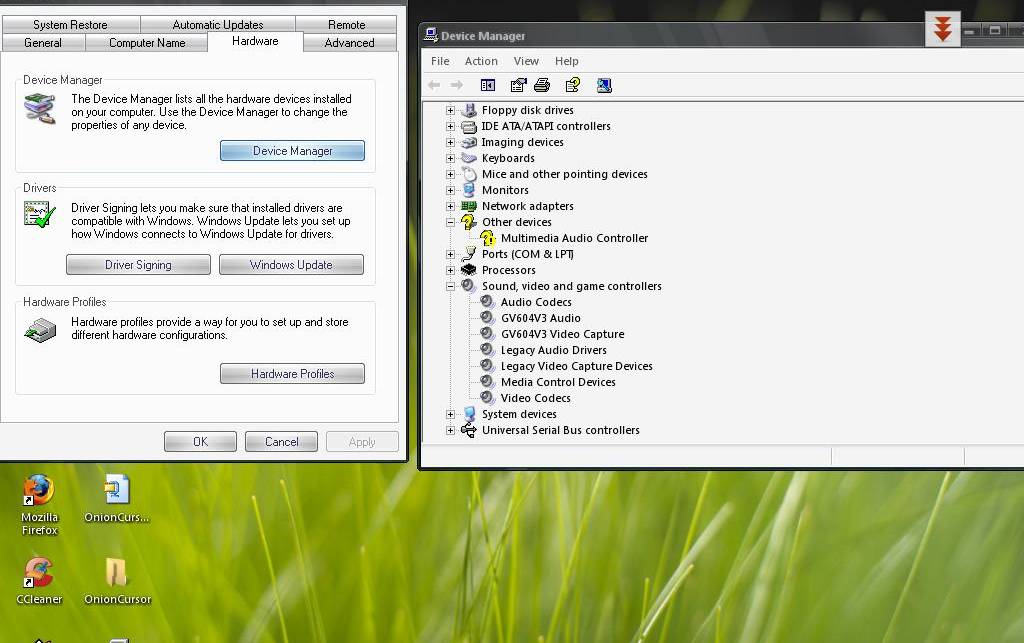
Task: Expand the Network adapters node
Action: 451,206
